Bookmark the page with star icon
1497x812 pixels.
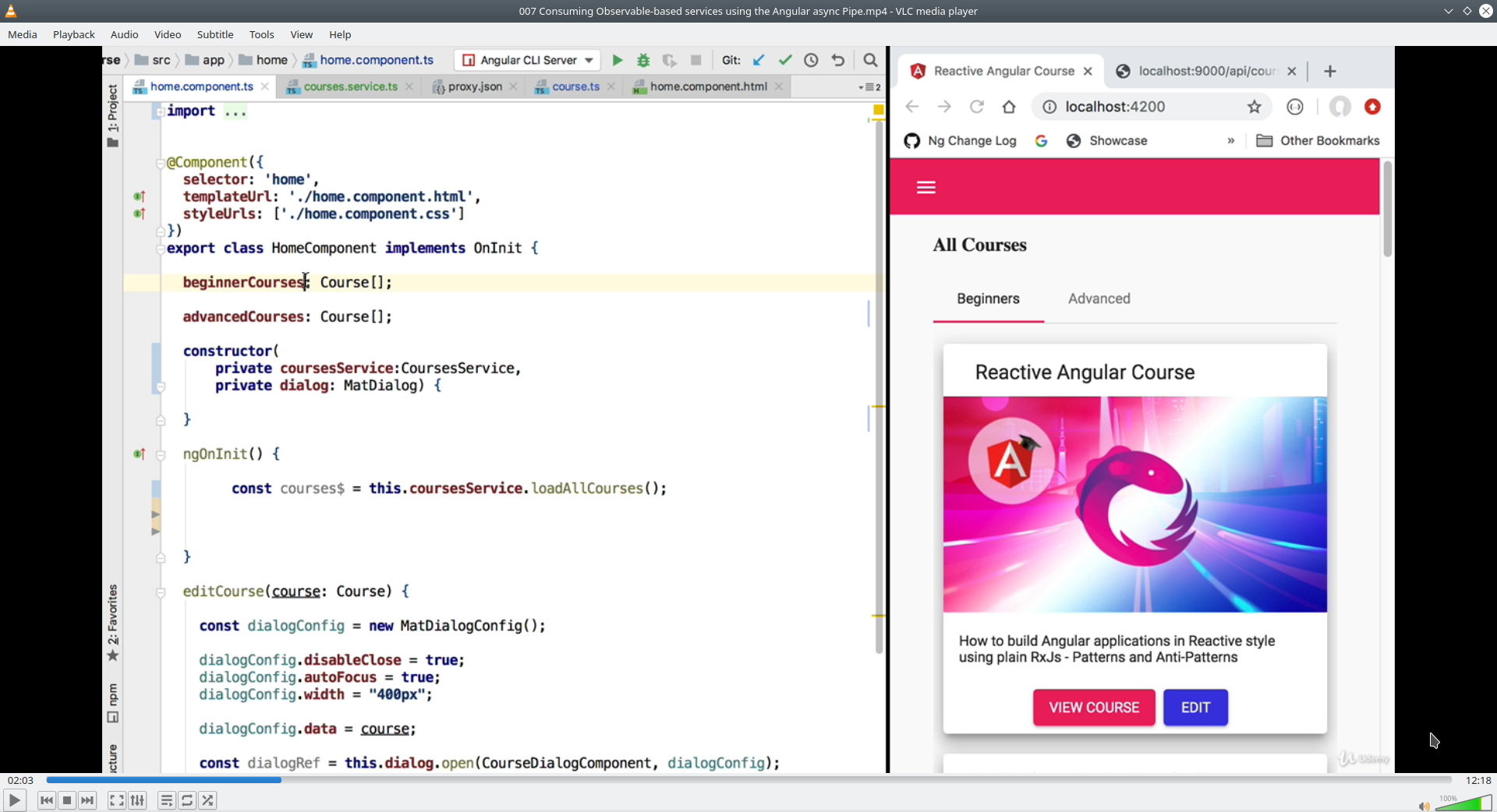[x=1254, y=107]
